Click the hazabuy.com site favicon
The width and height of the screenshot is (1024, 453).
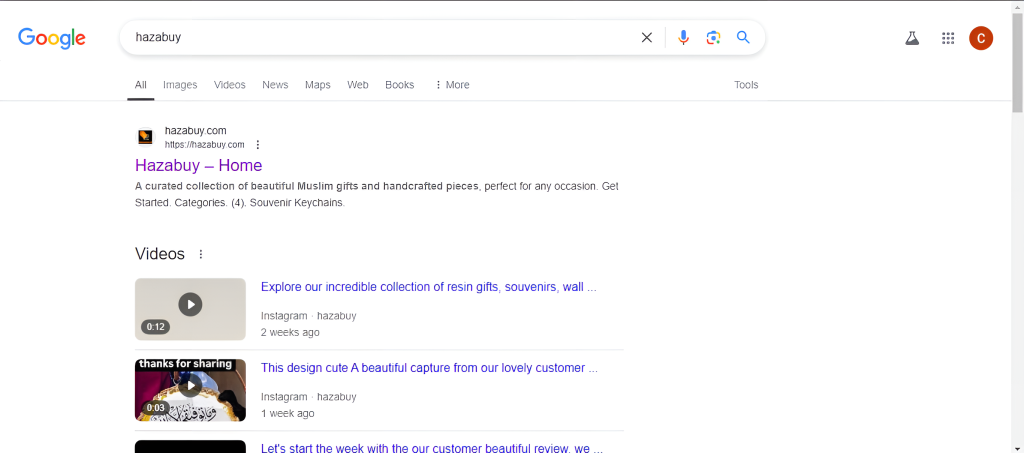146,137
